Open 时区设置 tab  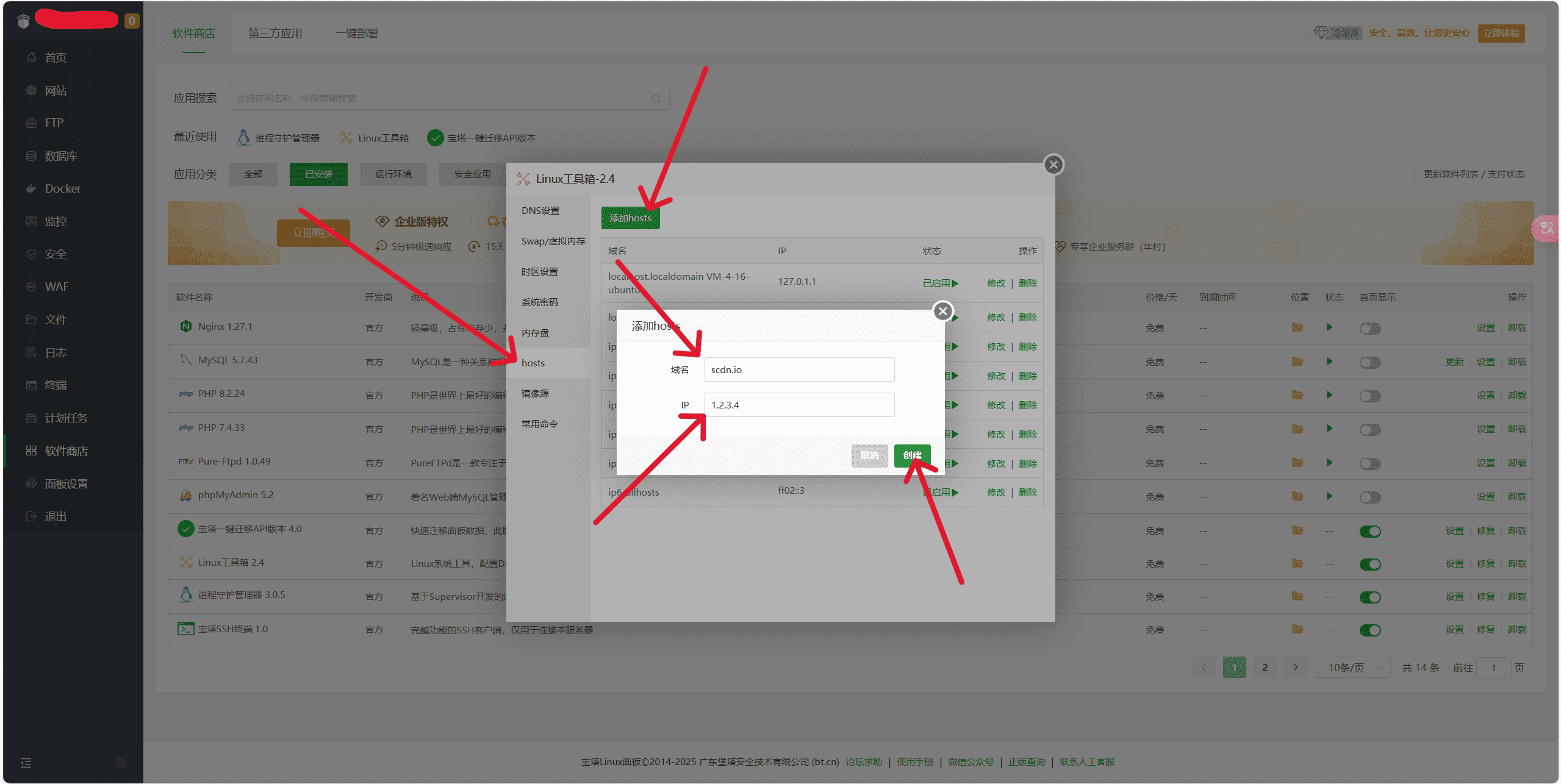point(548,271)
